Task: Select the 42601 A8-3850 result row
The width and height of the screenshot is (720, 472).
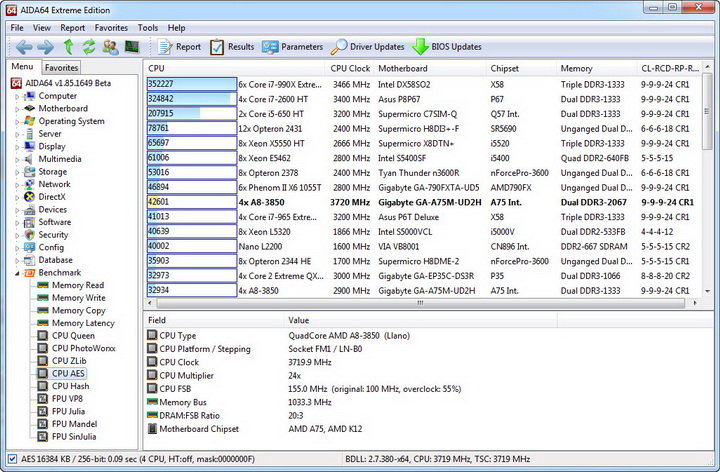Action: pos(422,202)
